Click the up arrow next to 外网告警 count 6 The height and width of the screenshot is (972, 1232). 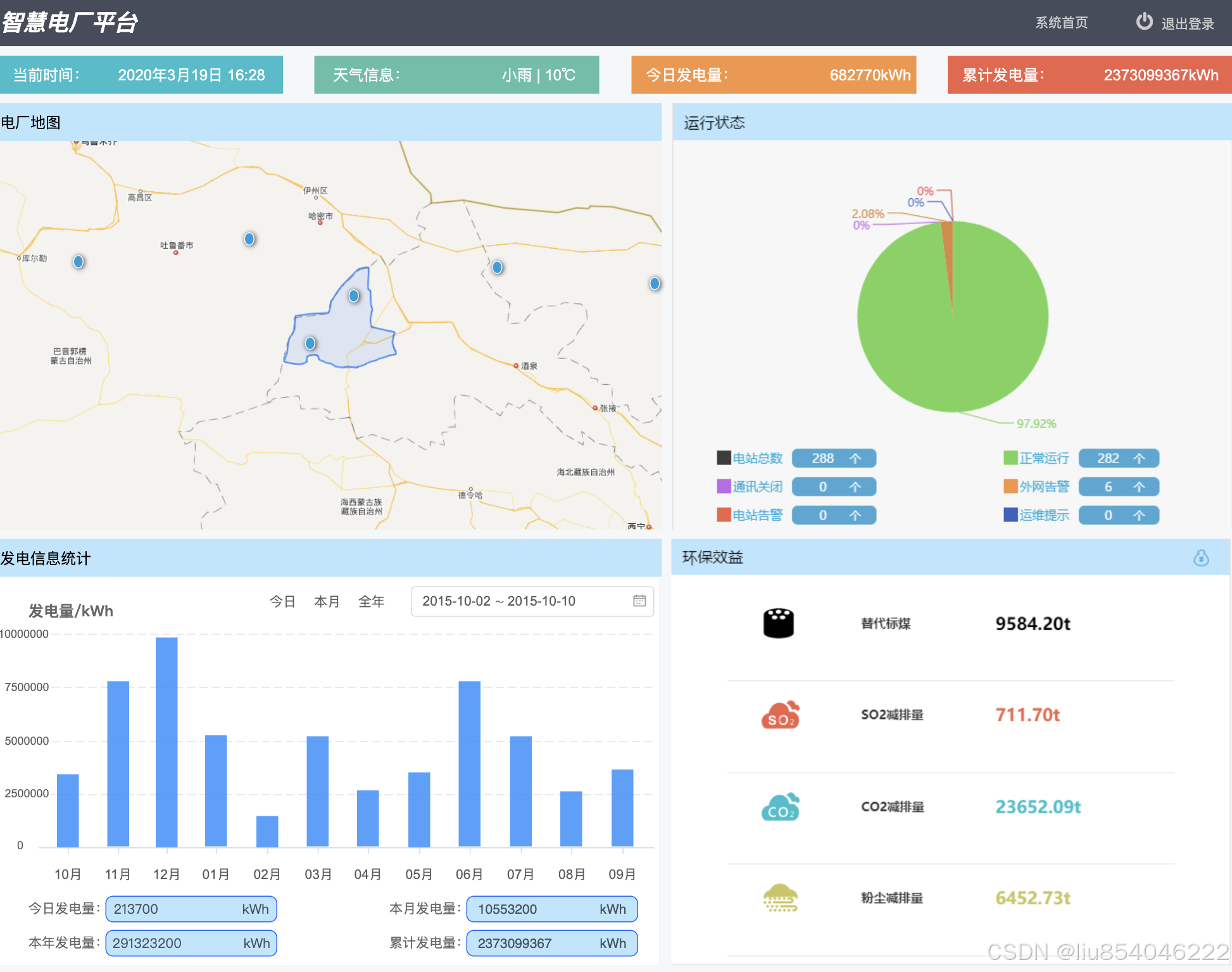click(x=1139, y=487)
